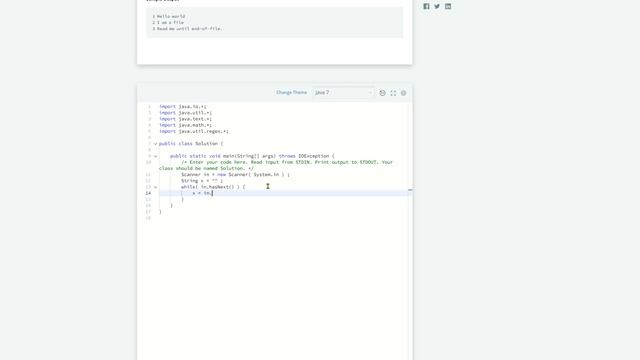Share the challenge on Facebook
Viewport: 640px width, 360px height.
(426, 7)
